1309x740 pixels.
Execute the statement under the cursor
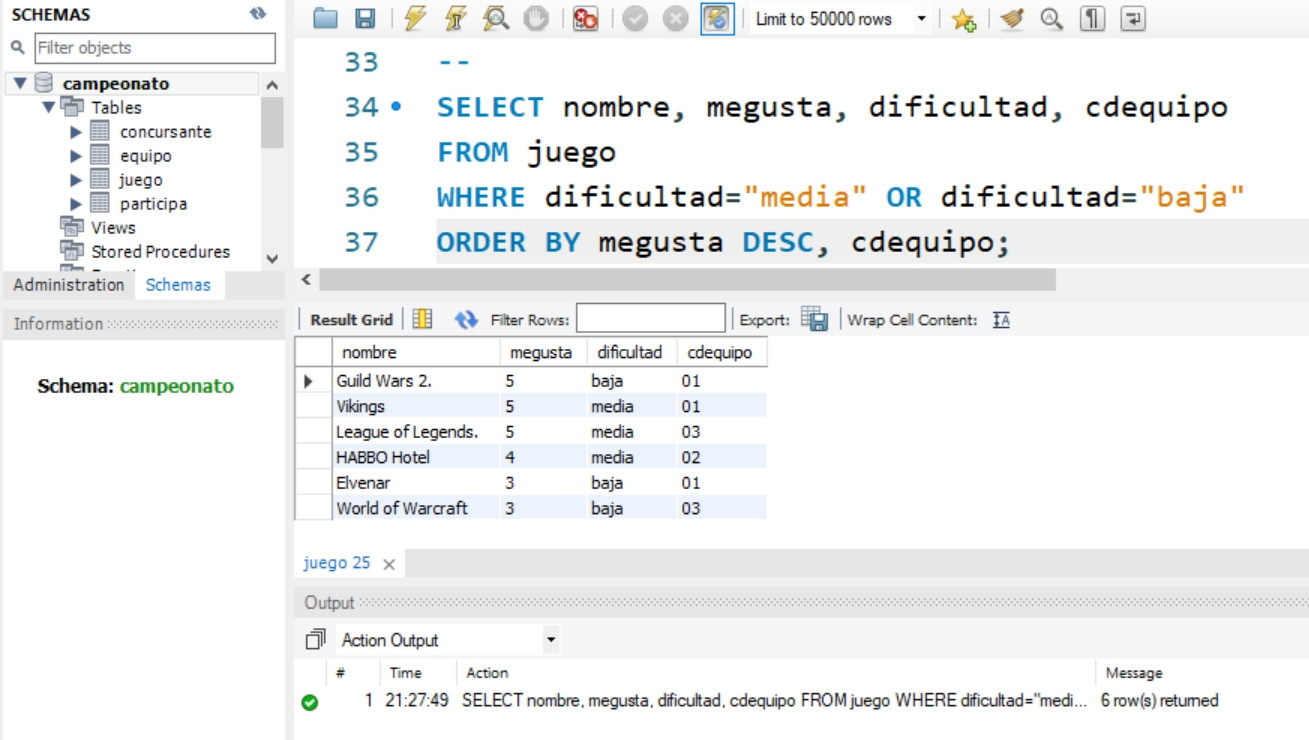(x=456, y=18)
